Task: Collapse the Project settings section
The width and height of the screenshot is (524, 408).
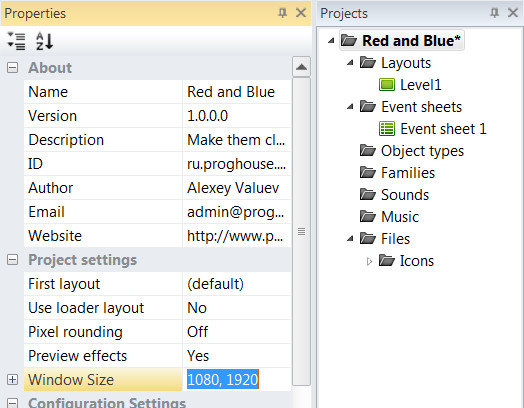Action: pyautogui.click(x=12, y=260)
